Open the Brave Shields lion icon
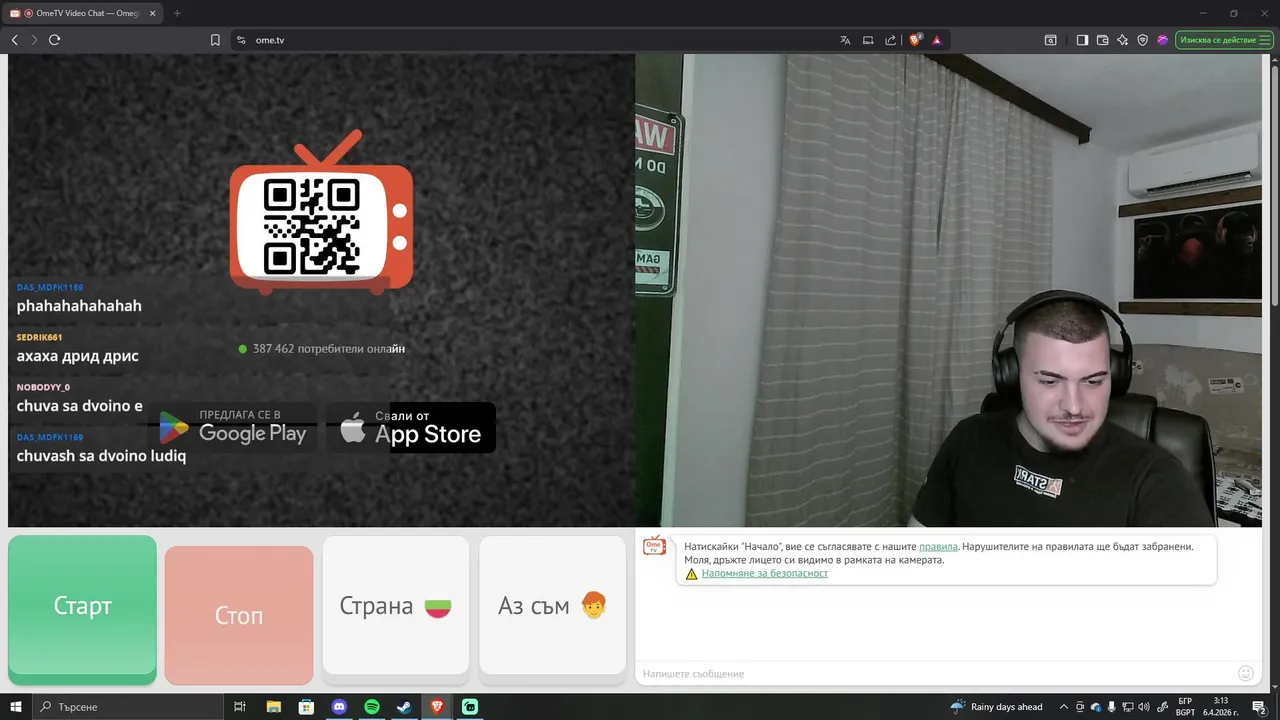The width and height of the screenshot is (1280, 720). coord(915,40)
